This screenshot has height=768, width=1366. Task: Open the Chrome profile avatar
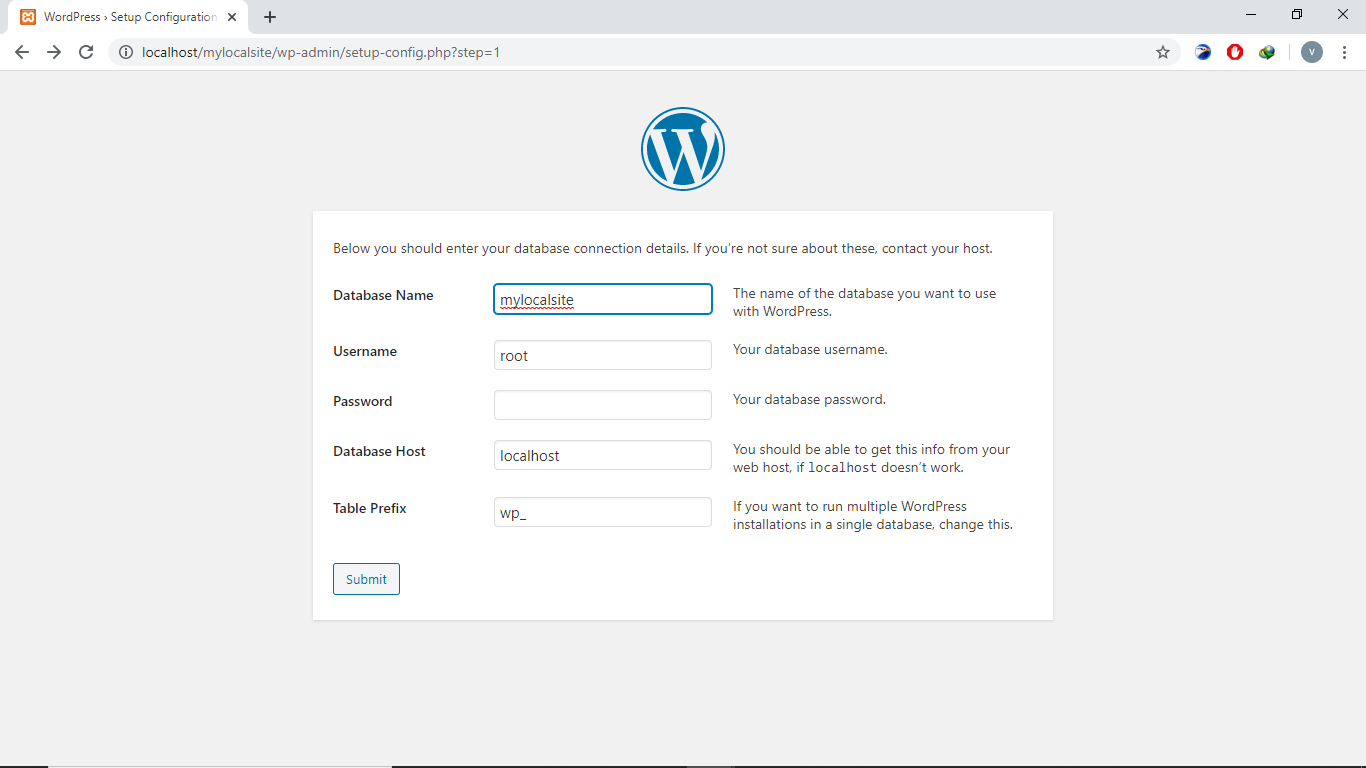click(1312, 52)
